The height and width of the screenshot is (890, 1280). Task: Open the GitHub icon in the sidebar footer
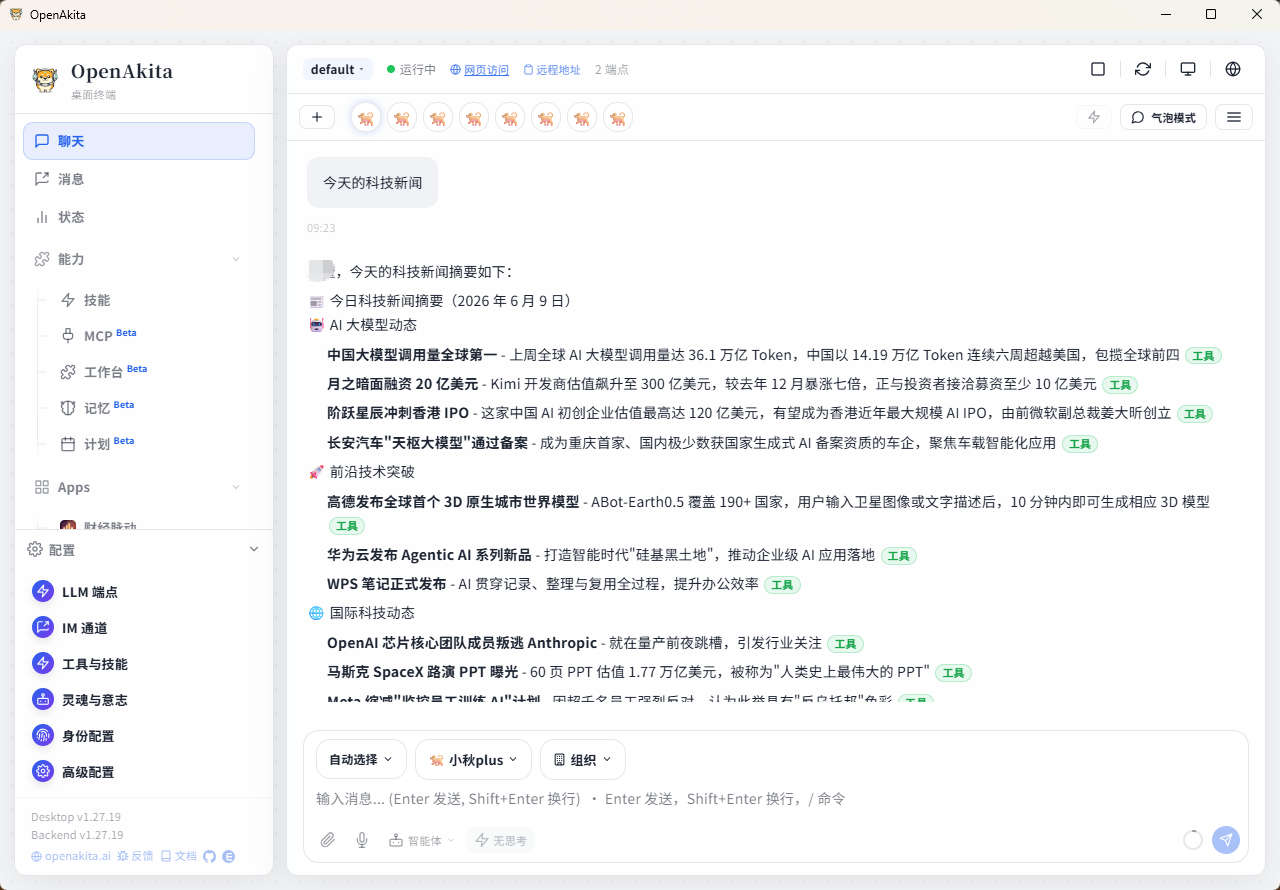pyautogui.click(x=209, y=856)
